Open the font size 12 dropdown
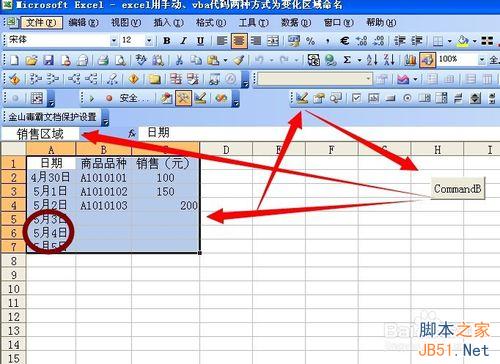Screen dimensions: 500x364 click(x=149, y=41)
